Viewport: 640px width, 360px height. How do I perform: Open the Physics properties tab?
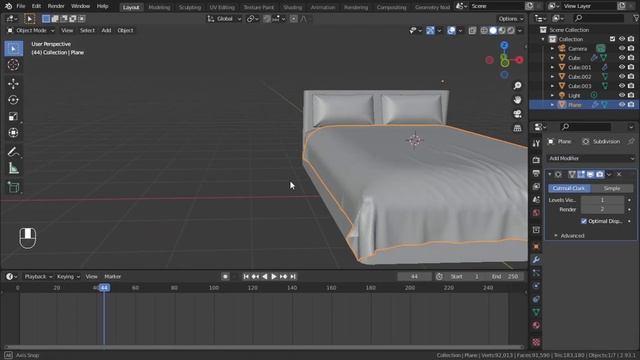[x=536, y=286]
